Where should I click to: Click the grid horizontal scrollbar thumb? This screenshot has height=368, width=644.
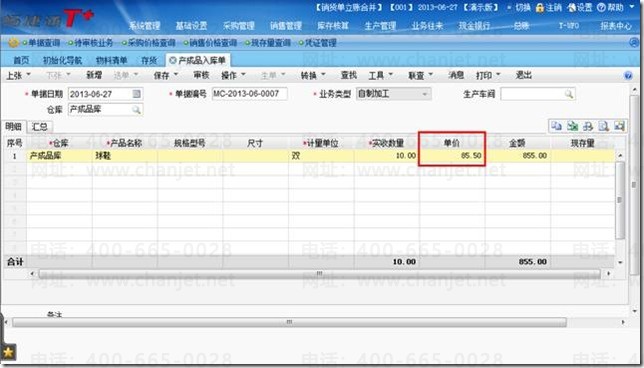[320, 273]
